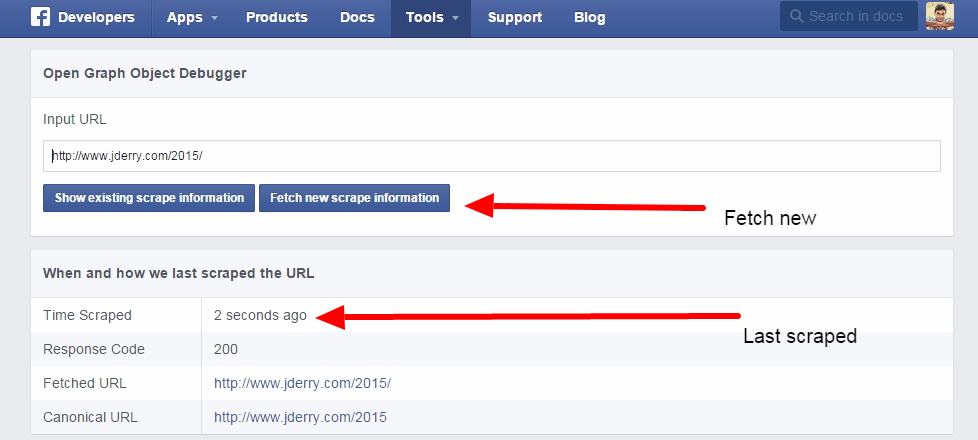Select the '2 seconds ago' value

260,315
